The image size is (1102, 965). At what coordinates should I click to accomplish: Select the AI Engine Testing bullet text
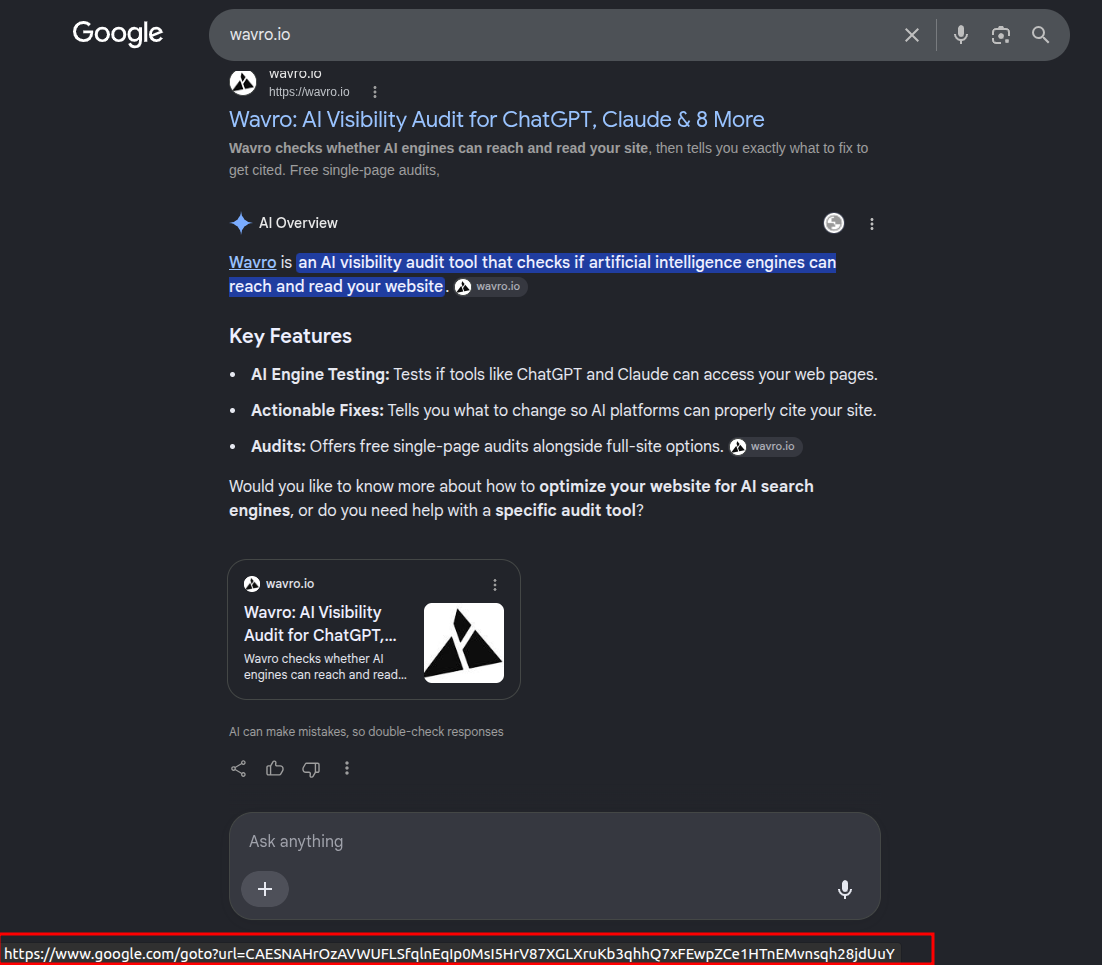pyautogui.click(x=564, y=375)
